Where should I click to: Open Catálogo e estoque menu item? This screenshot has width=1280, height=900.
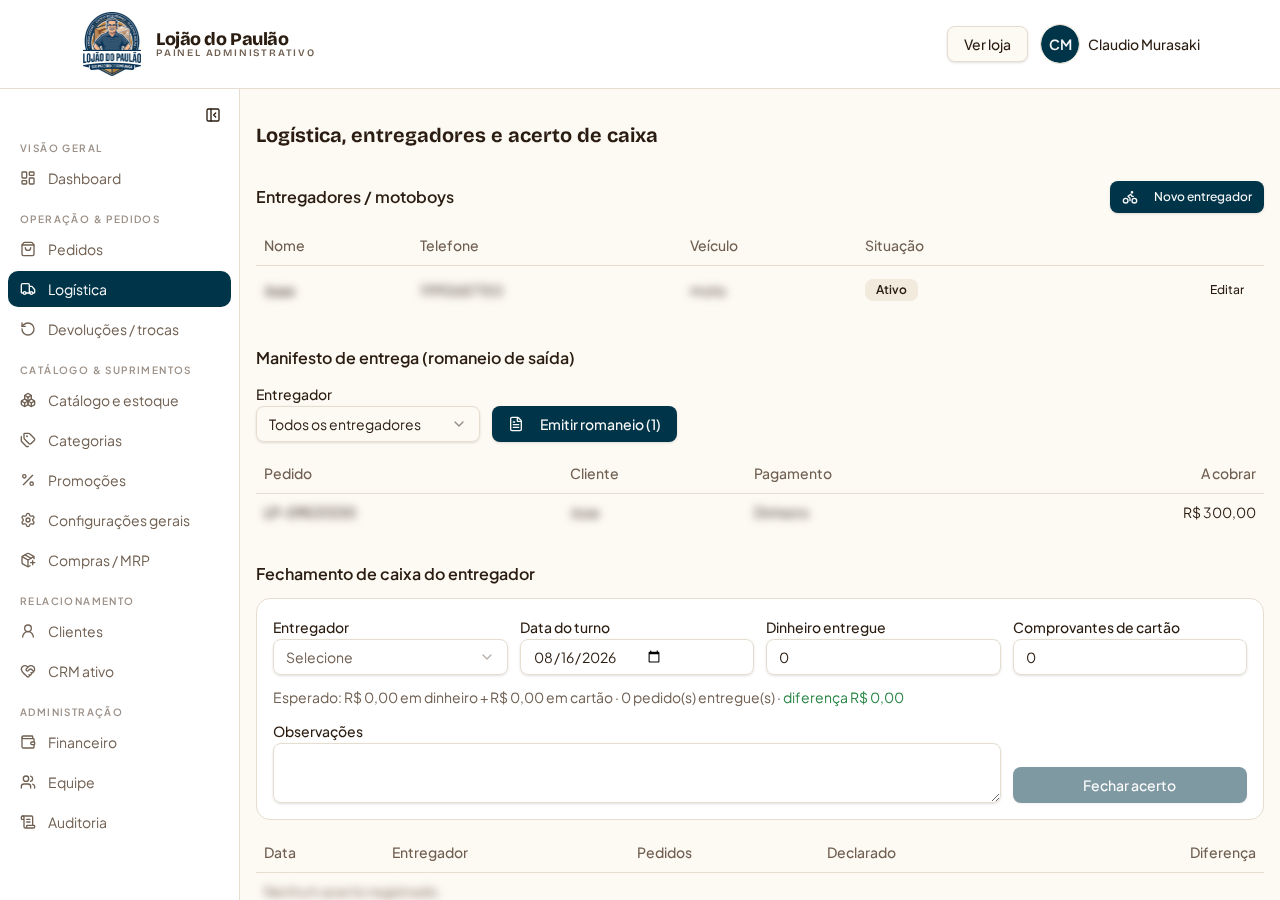[x=119, y=400]
